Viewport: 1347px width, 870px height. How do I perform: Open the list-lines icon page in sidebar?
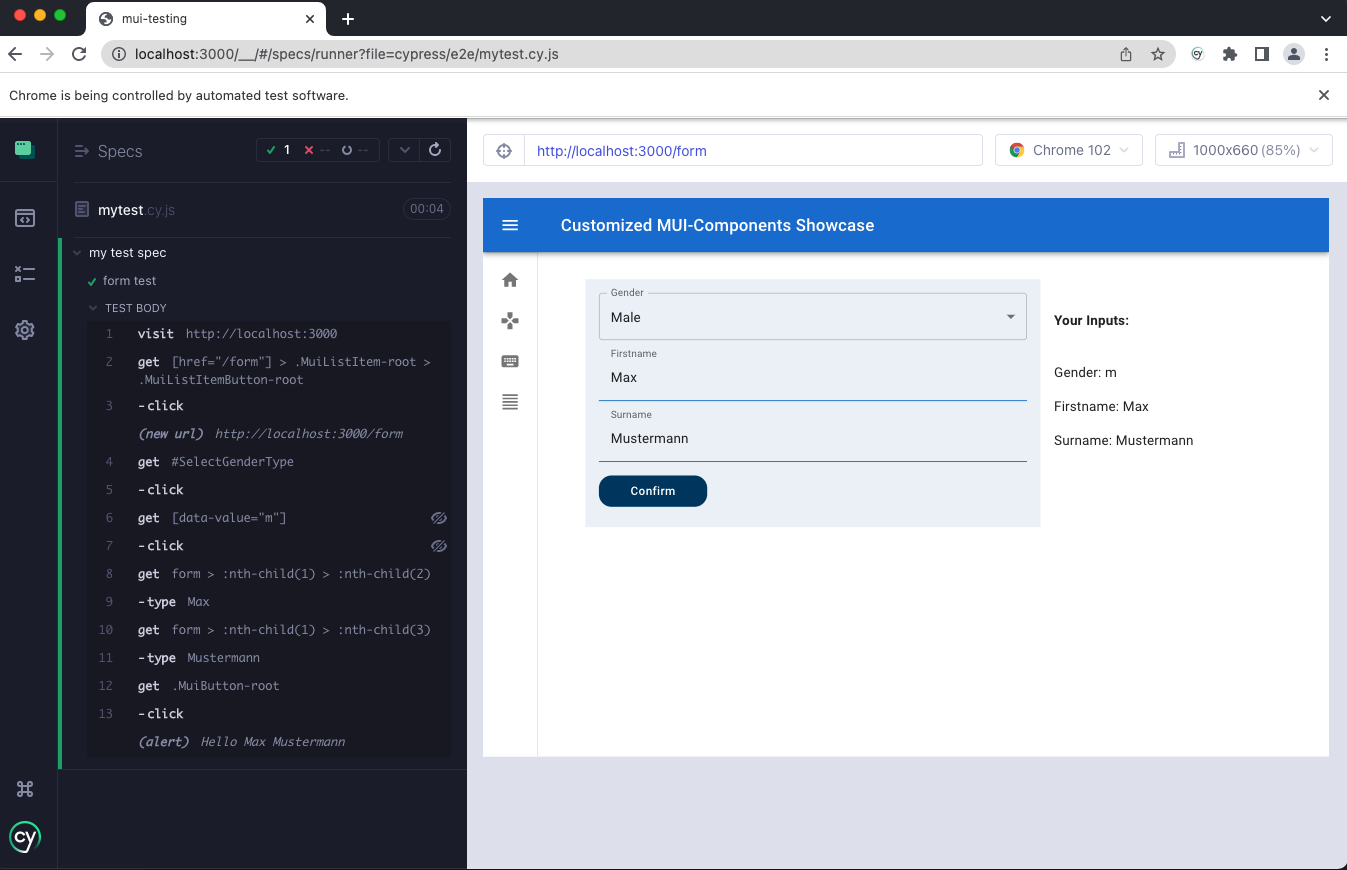click(x=510, y=402)
